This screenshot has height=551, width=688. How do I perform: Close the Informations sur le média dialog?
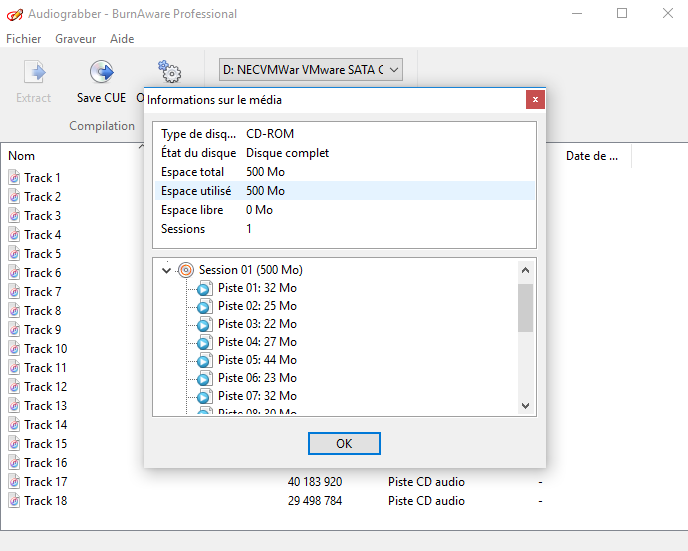(535, 99)
